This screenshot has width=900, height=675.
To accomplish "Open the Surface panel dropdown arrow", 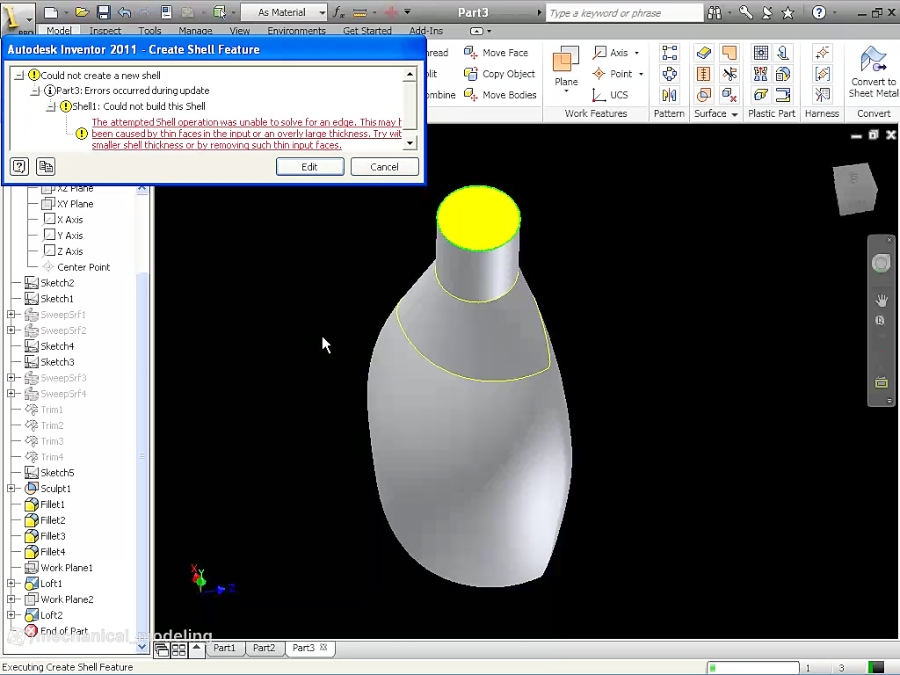I will tap(733, 113).
